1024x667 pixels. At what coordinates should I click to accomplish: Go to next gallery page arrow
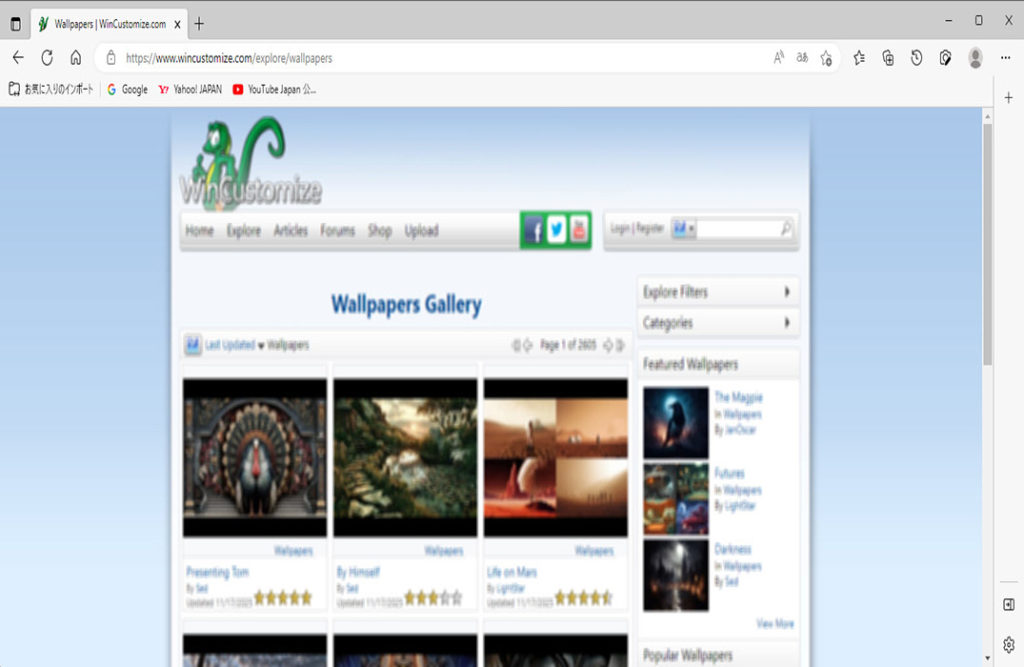click(607, 345)
